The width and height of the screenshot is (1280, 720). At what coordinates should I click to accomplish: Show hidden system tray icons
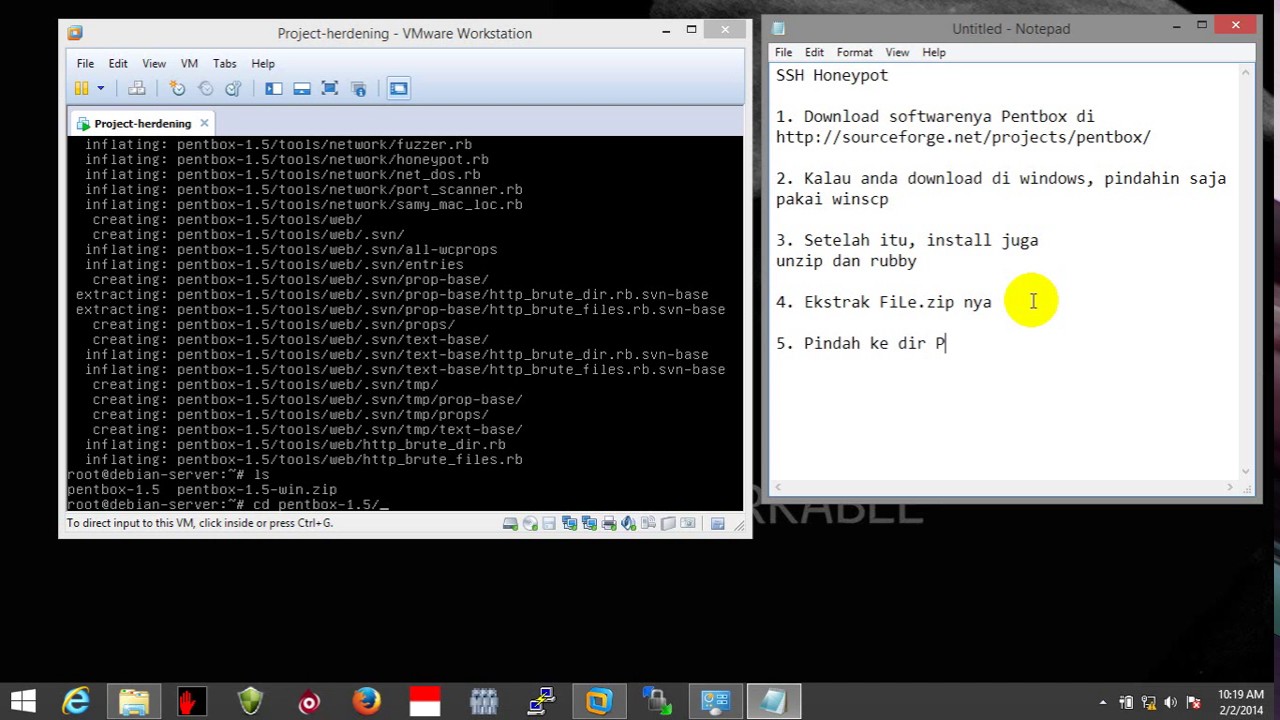click(1103, 702)
